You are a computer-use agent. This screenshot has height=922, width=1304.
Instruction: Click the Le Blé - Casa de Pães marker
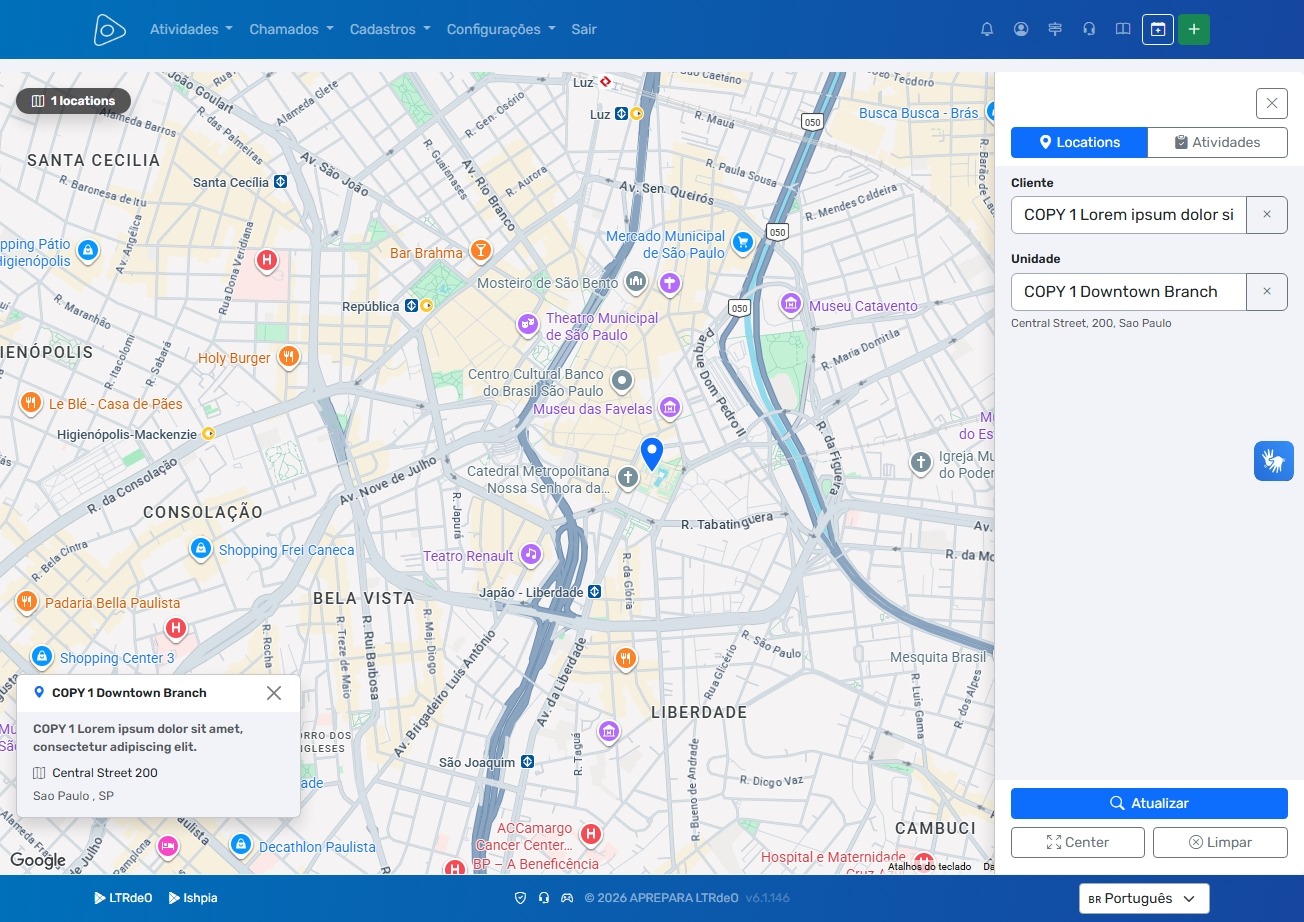[x=31, y=403]
